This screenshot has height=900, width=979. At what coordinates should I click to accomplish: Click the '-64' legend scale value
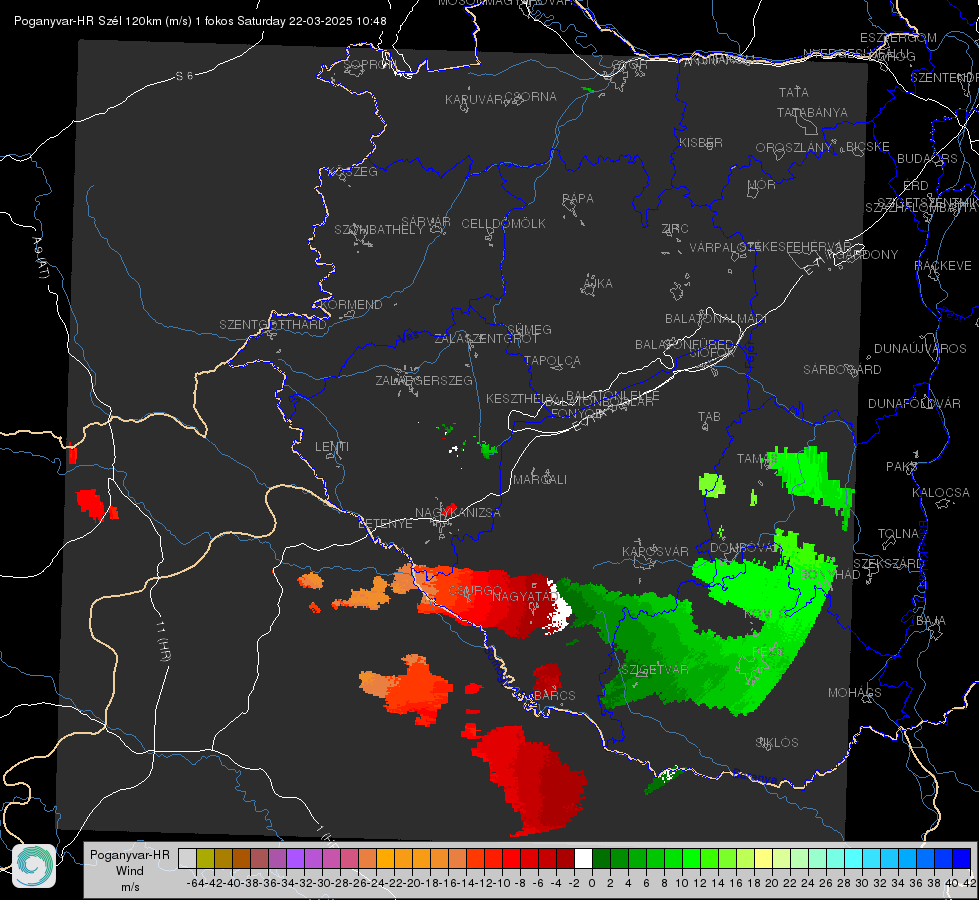(195, 883)
